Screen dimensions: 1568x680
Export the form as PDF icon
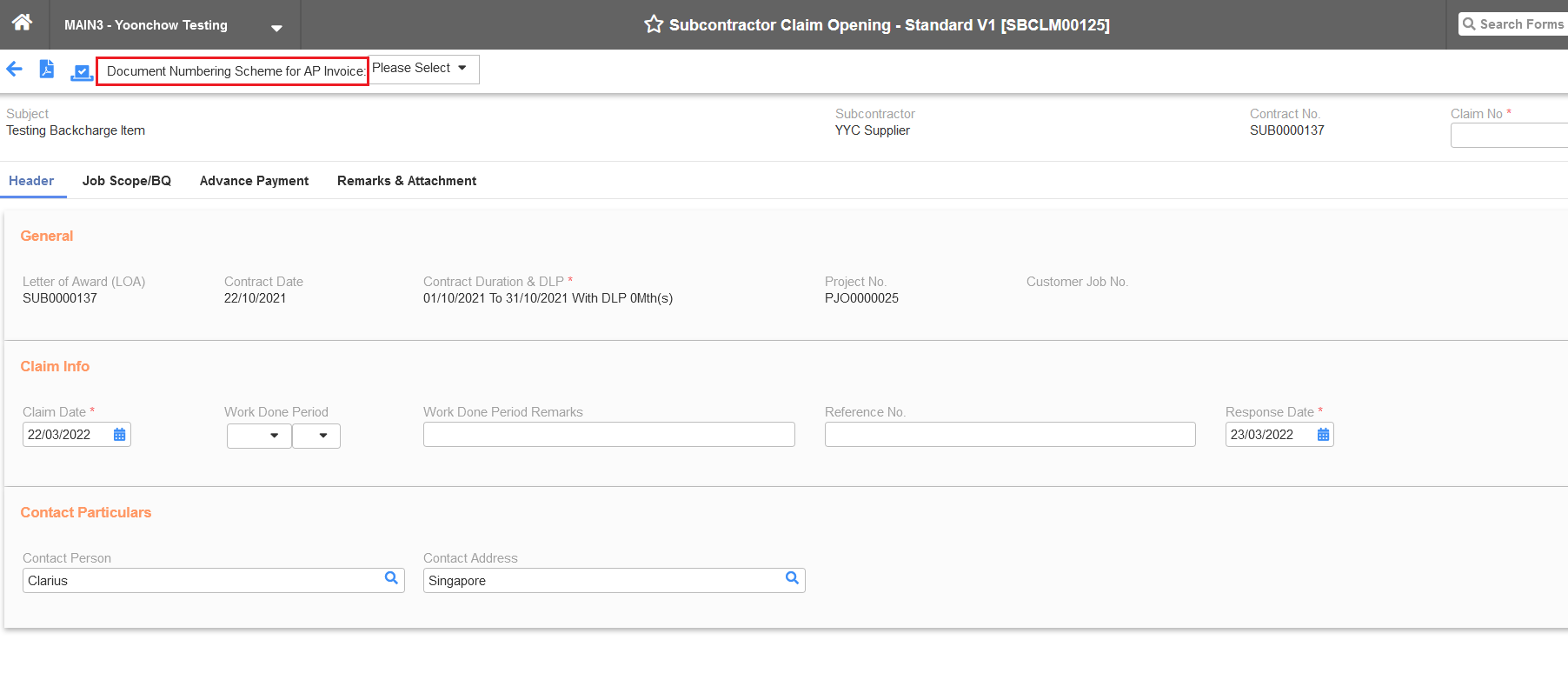point(47,70)
